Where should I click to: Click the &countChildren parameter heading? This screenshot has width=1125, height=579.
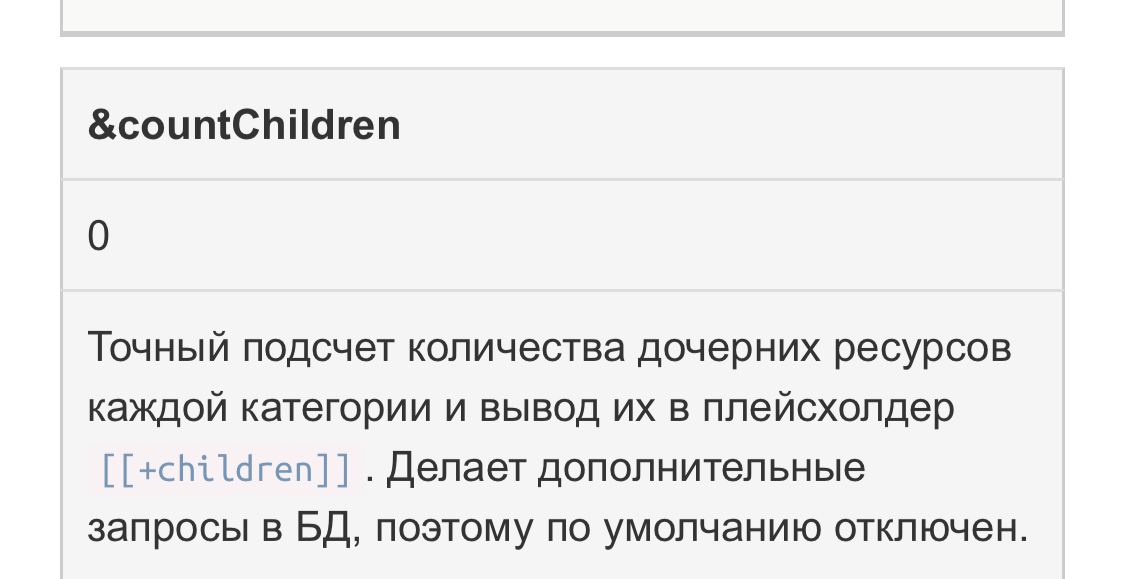[x=244, y=125]
